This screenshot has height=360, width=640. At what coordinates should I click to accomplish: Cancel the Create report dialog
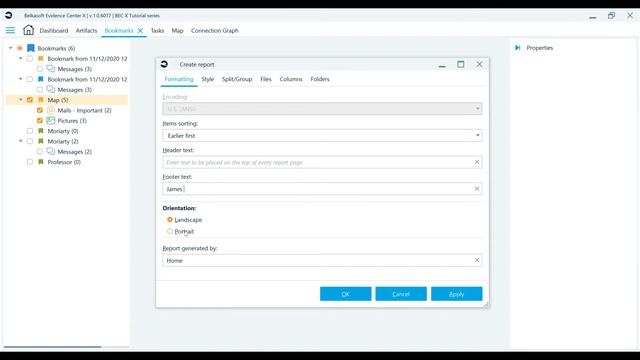pos(401,294)
